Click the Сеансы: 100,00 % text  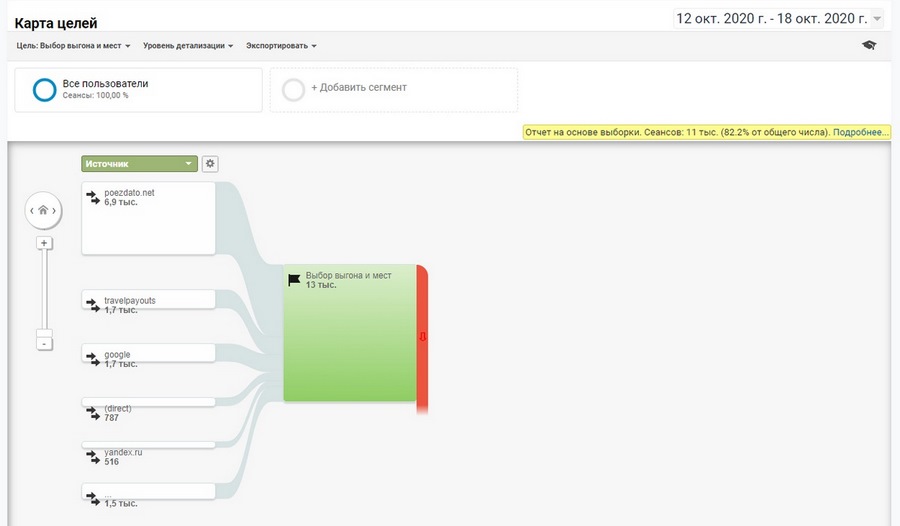pyautogui.click(x=95, y=95)
